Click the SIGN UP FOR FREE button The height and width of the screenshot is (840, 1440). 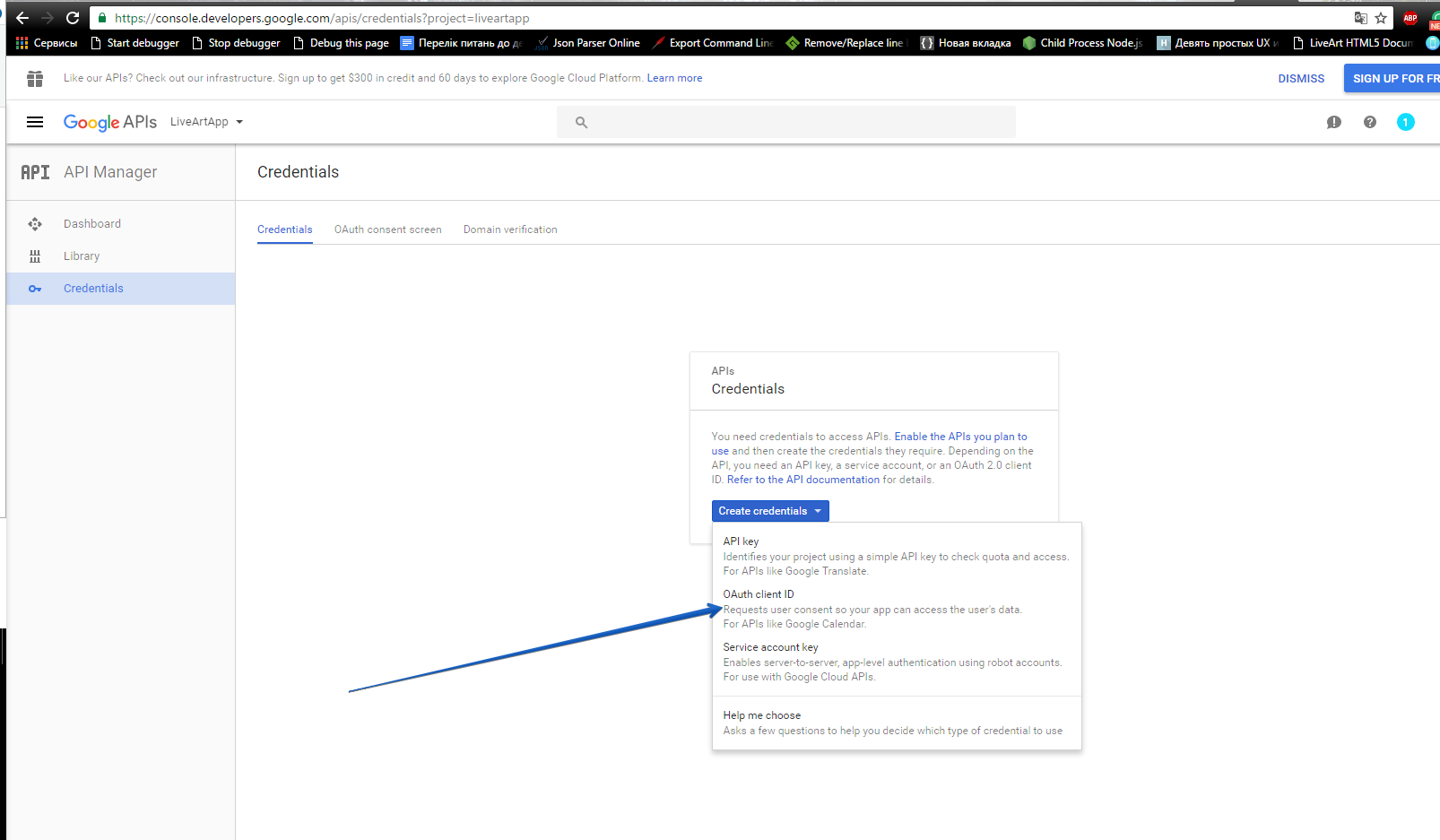[1392, 79]
